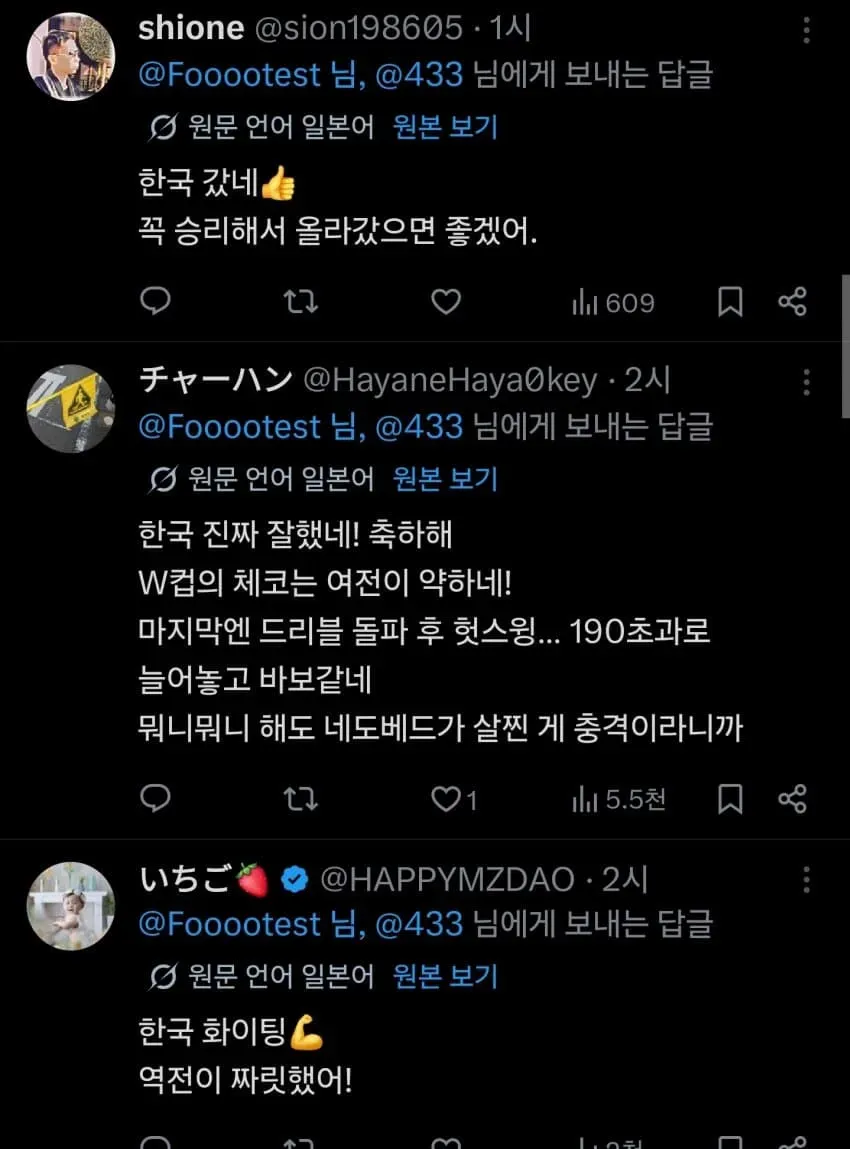This screenshot has height=1149, width=850.
Task: Open more options for チャーハン's tweet
Action: coord(806,382)
